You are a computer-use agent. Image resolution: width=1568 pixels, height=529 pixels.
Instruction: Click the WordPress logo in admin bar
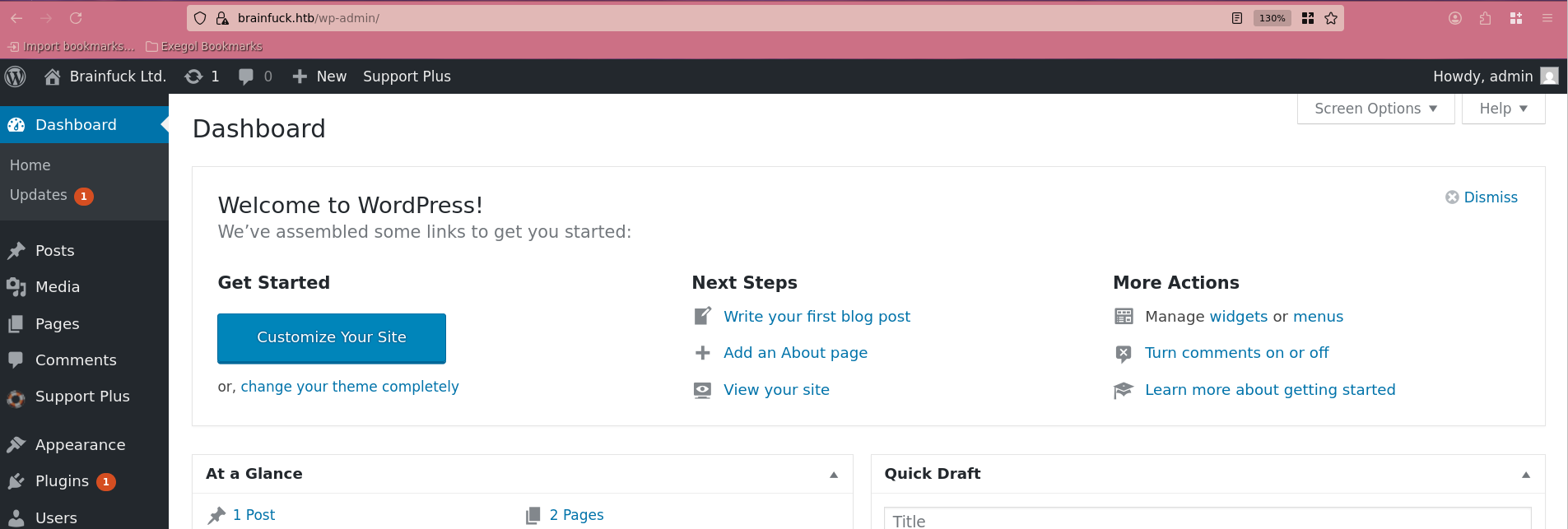(x=16, y=77)
